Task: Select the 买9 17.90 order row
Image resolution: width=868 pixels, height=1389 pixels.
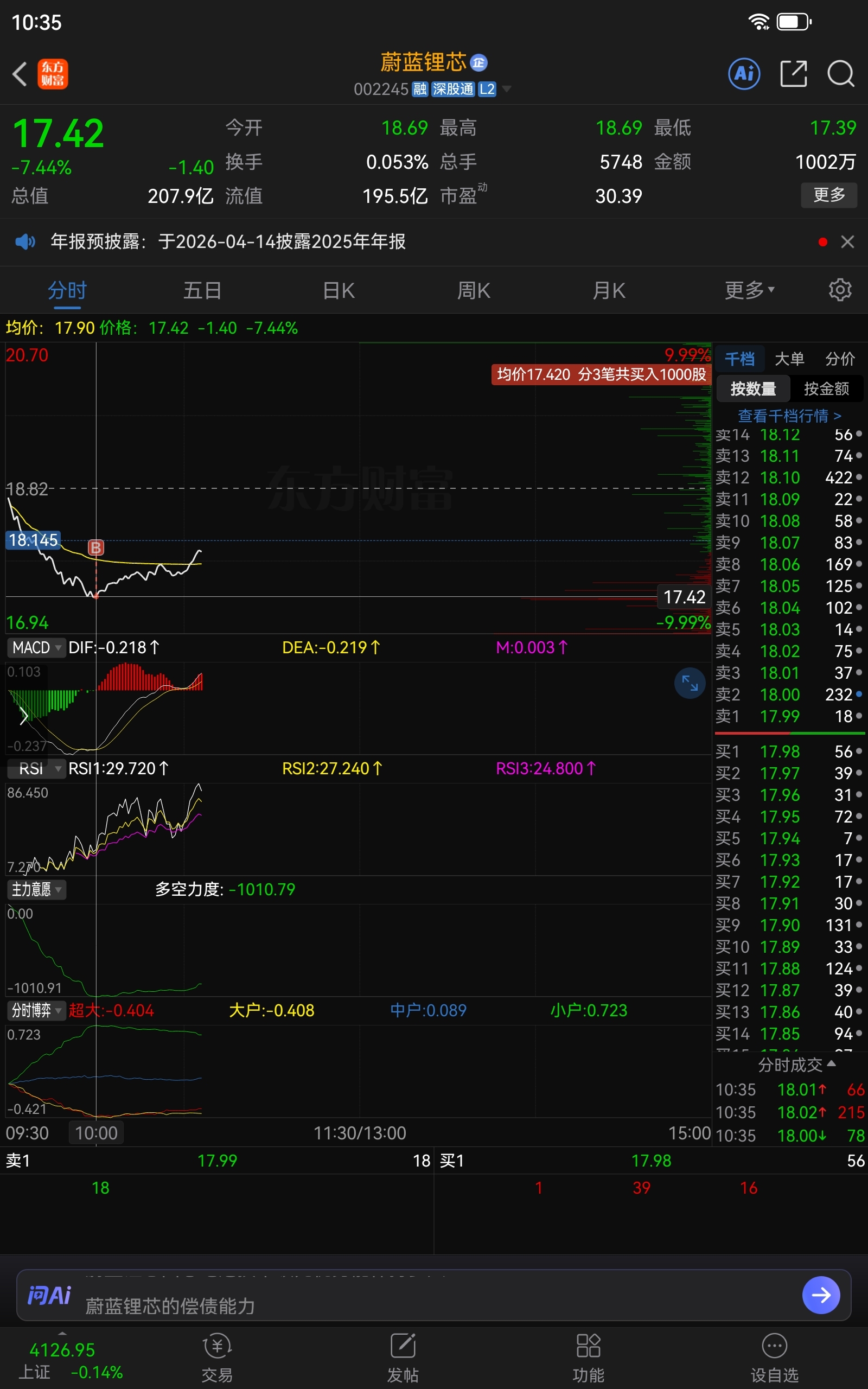Action: tap(789, 925)
